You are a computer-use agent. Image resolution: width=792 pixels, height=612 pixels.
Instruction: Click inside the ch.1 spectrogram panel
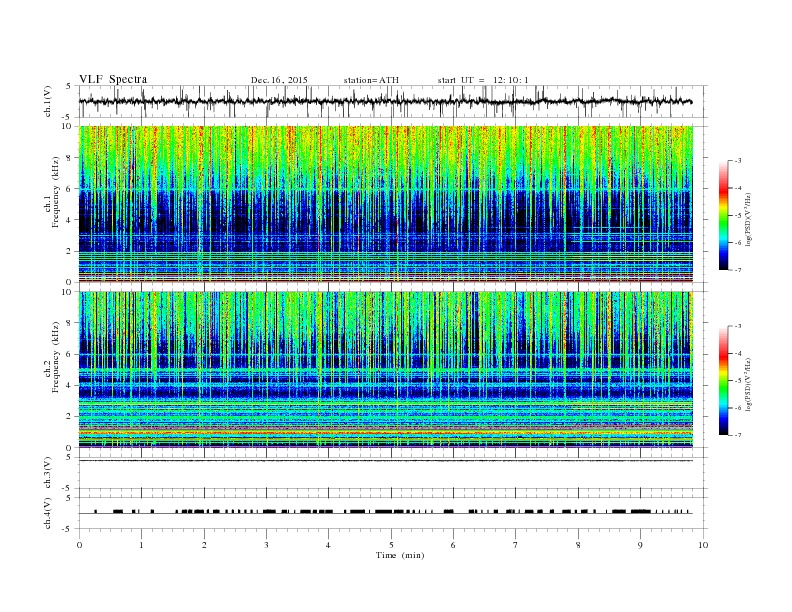click(x=386, y=204)
